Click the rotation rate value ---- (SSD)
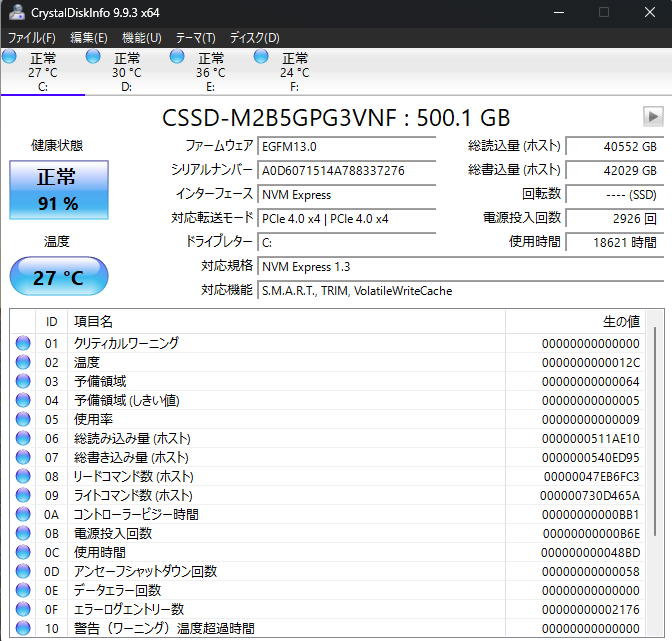 [x=615, y=195]
